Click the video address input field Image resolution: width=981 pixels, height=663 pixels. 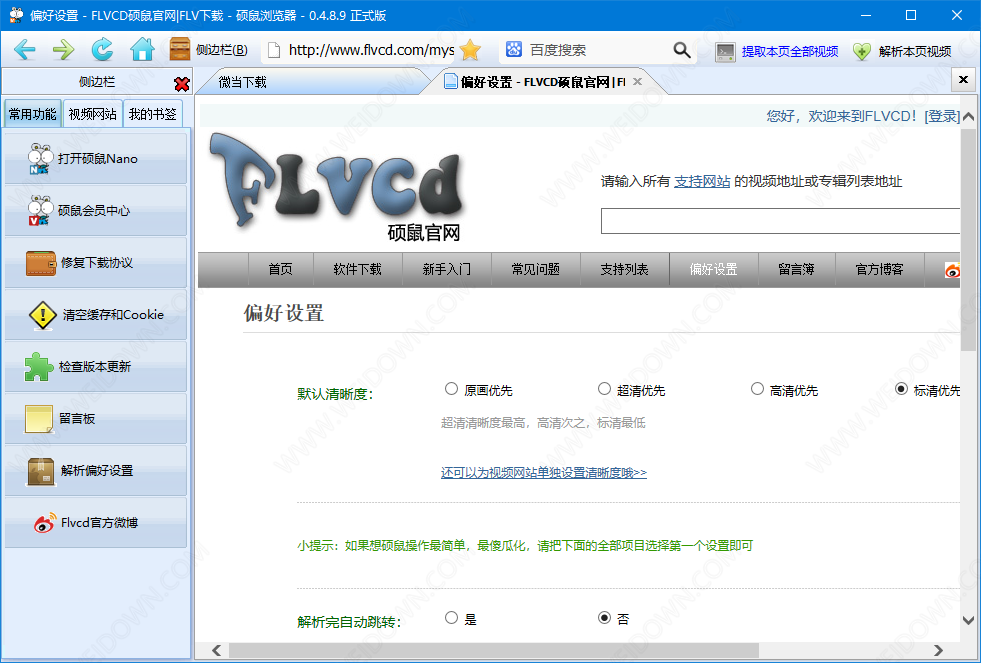(780, 221)
